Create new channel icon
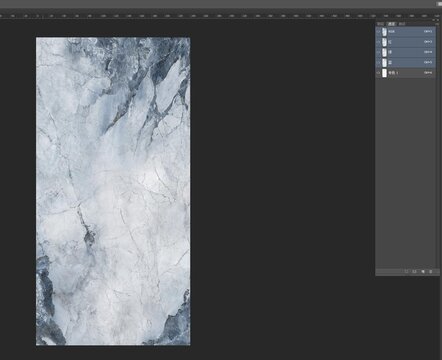 (423, 272)
